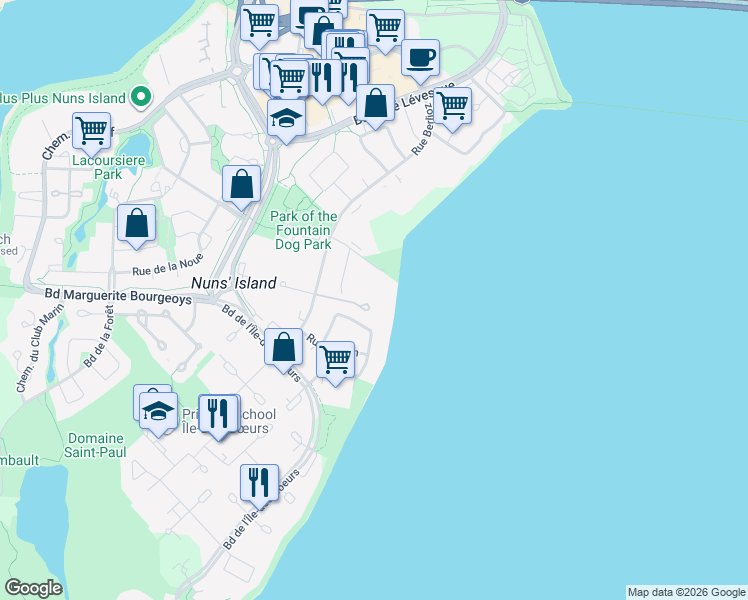Click the front shopping cart in the clustered markers
This screenshot has width=748, height=600.
(x=290, y=79)
